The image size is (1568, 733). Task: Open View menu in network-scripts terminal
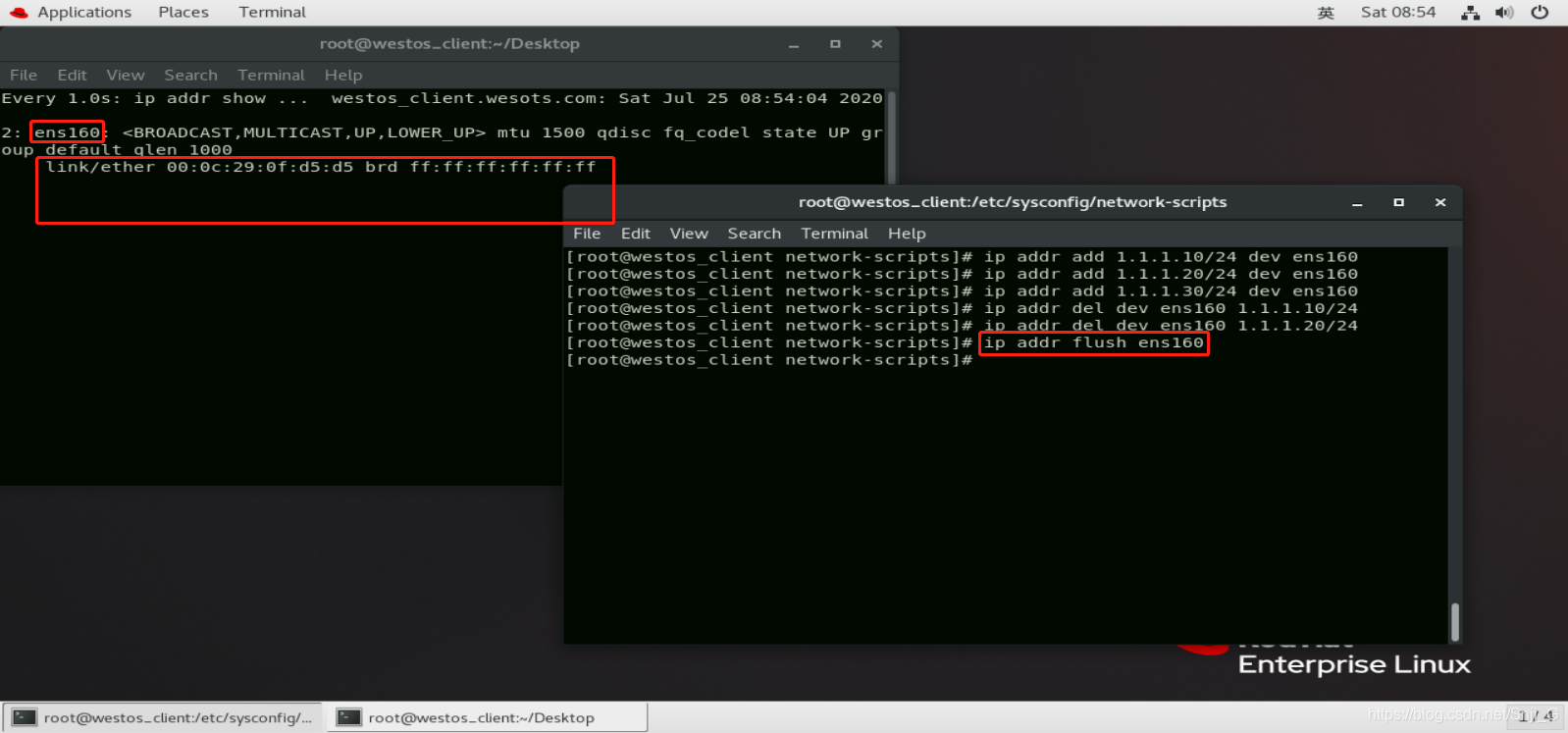coord(689,234)
